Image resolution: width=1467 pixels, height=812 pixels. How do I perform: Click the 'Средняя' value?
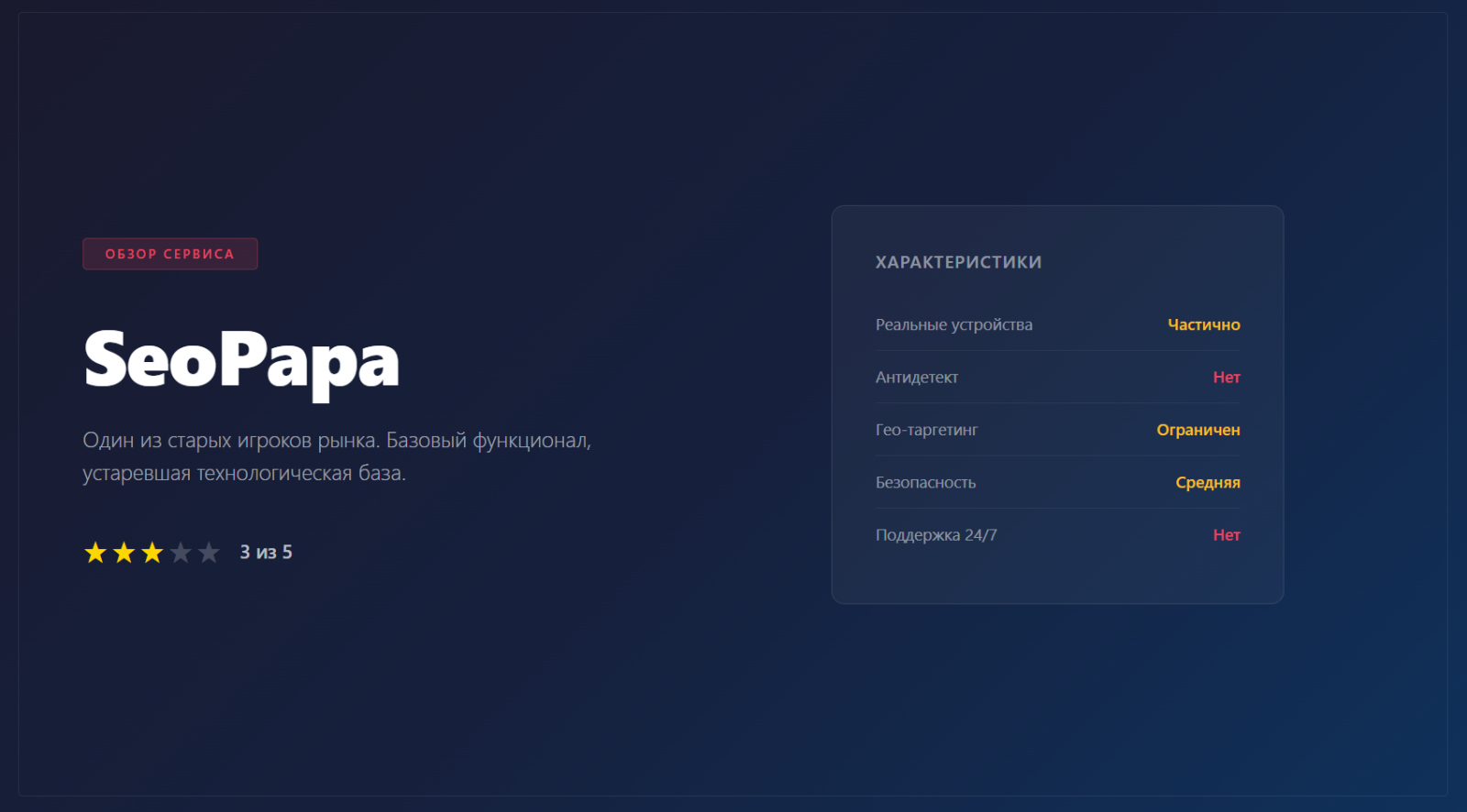pyautogui.click(x=1208, y=482)
